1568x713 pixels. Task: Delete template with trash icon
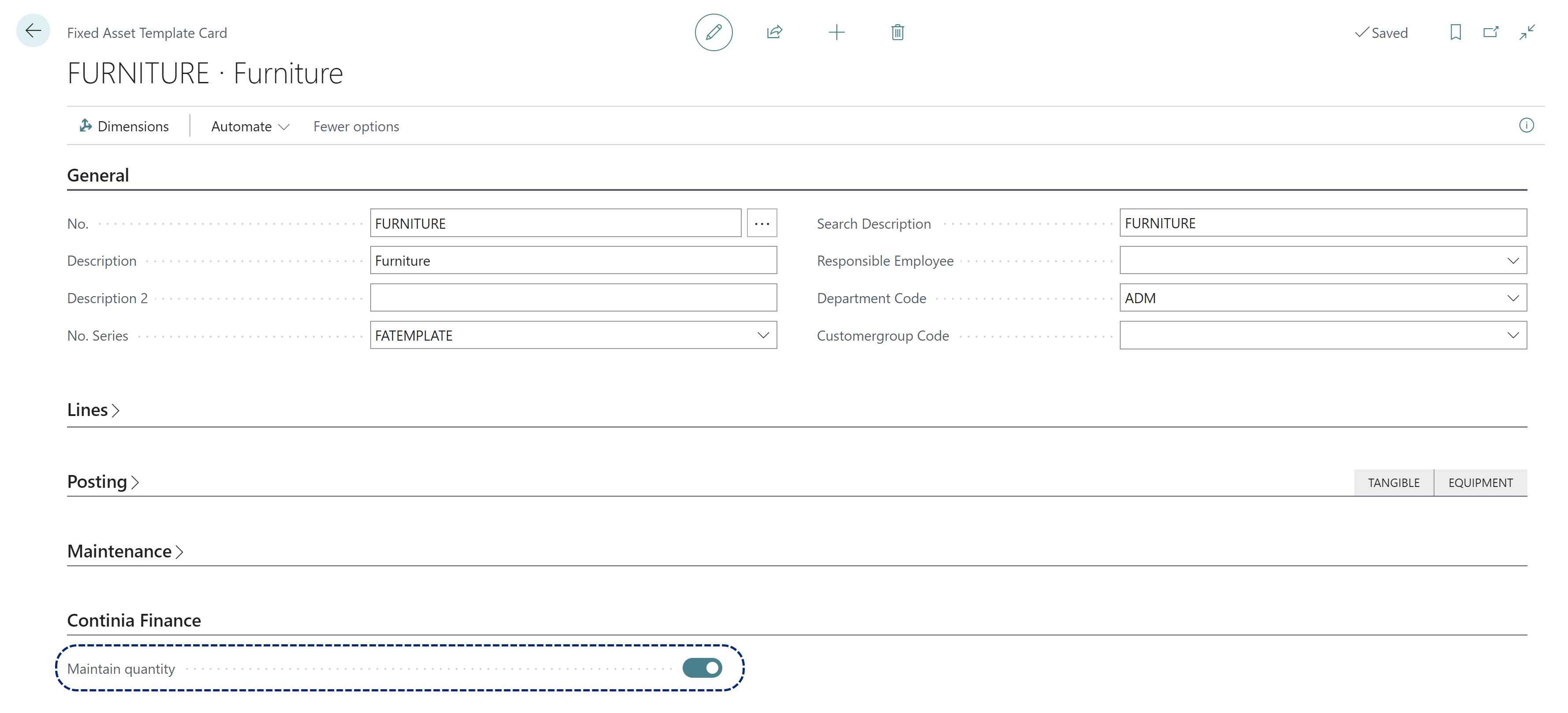pos(897,32)
